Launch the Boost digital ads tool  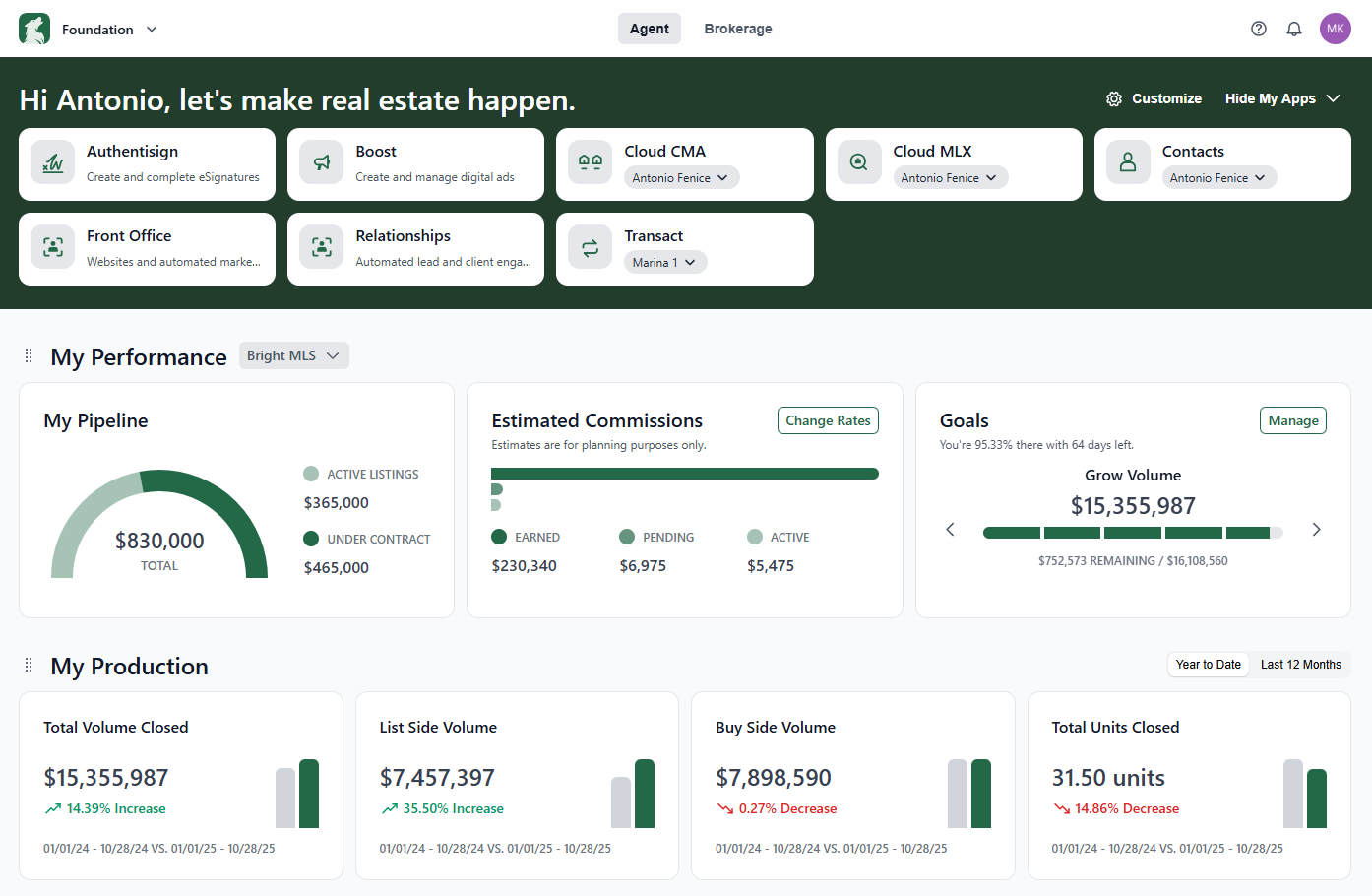coord(321,161)
